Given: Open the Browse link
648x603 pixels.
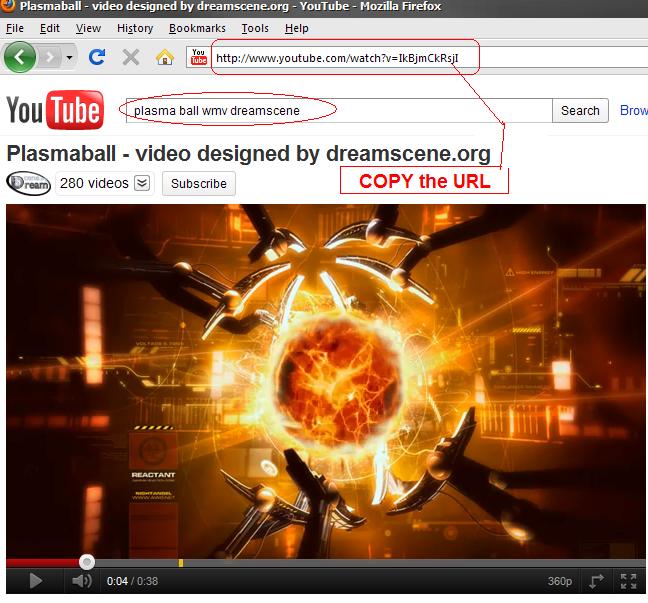Looking at the screenshot, I should [634, 110].
